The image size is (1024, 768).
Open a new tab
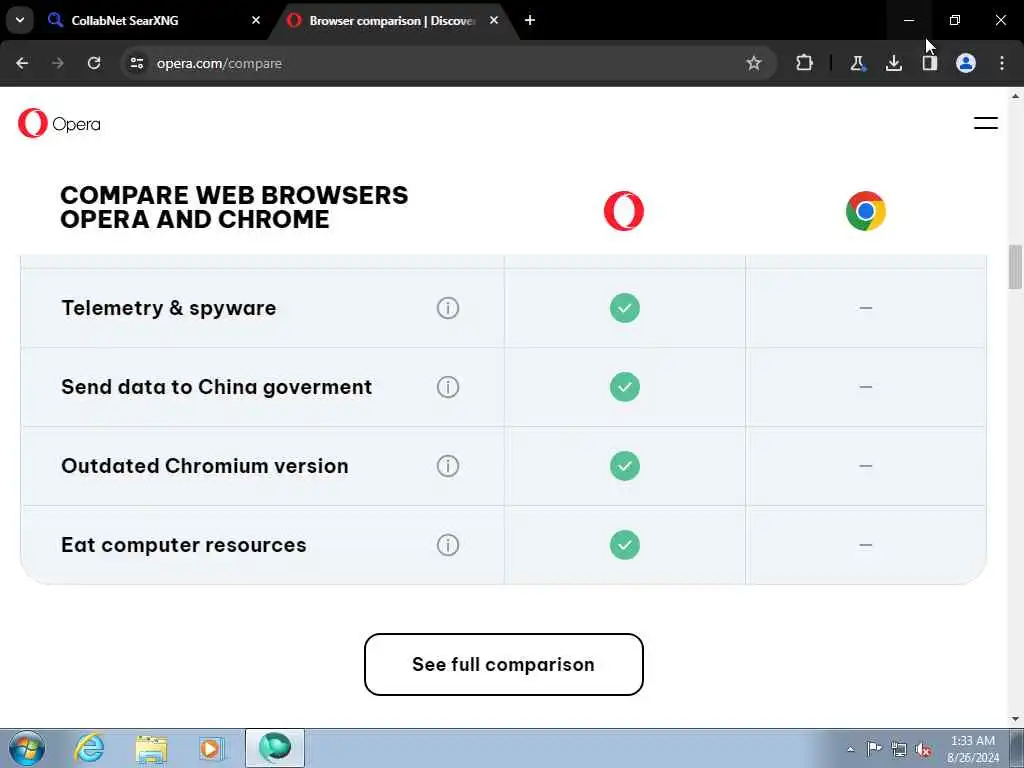(530, 20)
